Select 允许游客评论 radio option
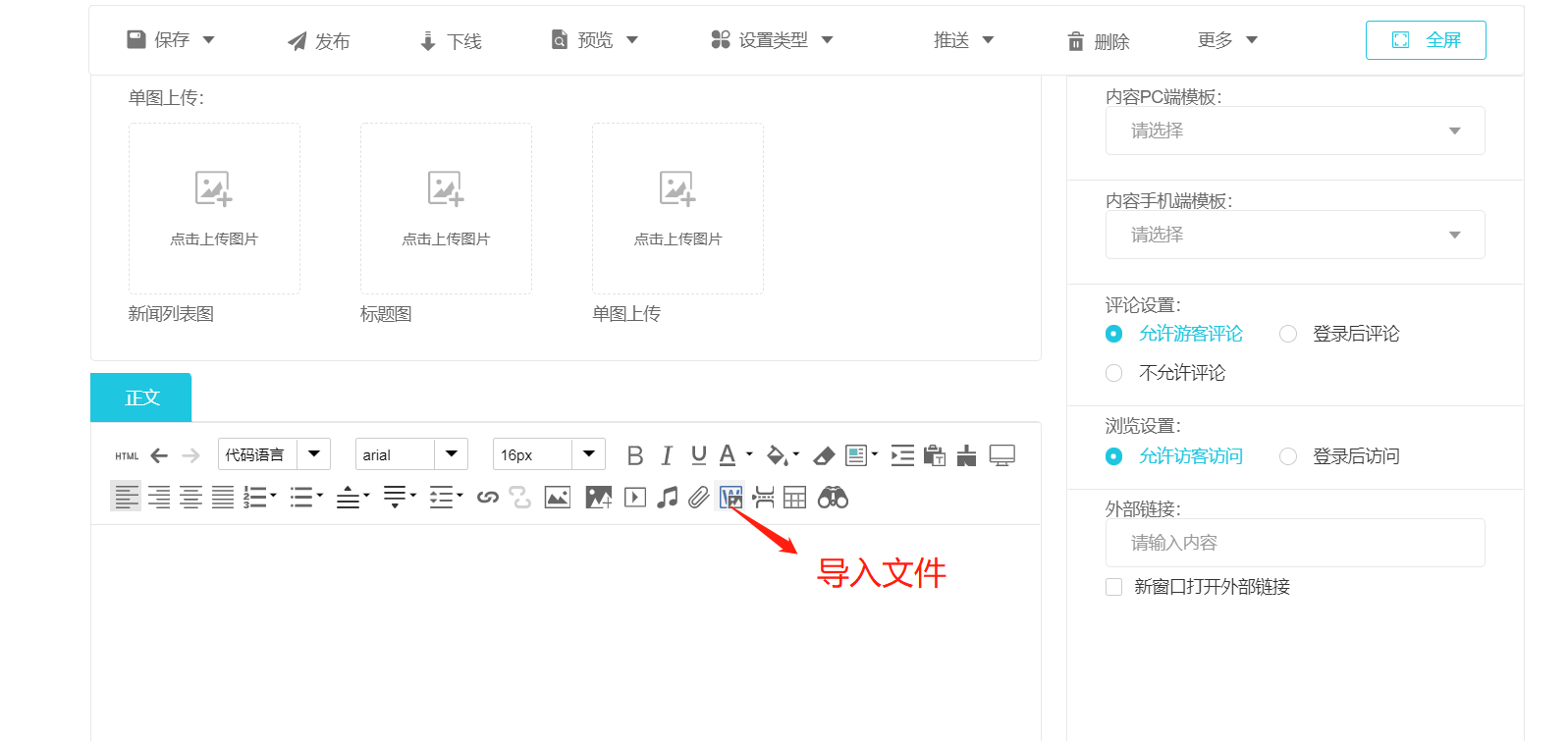1568x741 pixels. pyautogui.click(x=1113, y=334)
